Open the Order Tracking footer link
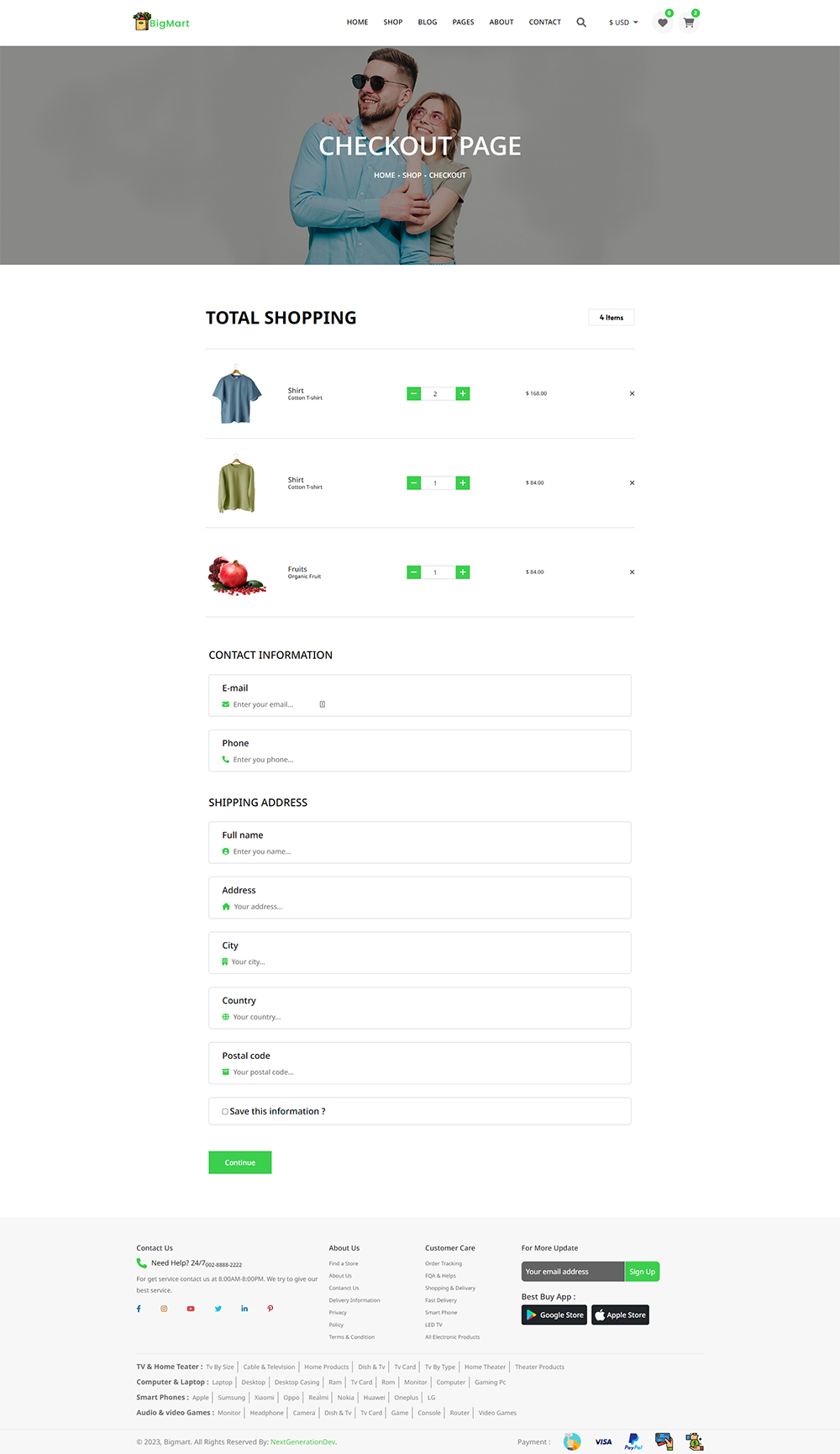Viewport: 840px width, 1454px height. [444, 1264]
